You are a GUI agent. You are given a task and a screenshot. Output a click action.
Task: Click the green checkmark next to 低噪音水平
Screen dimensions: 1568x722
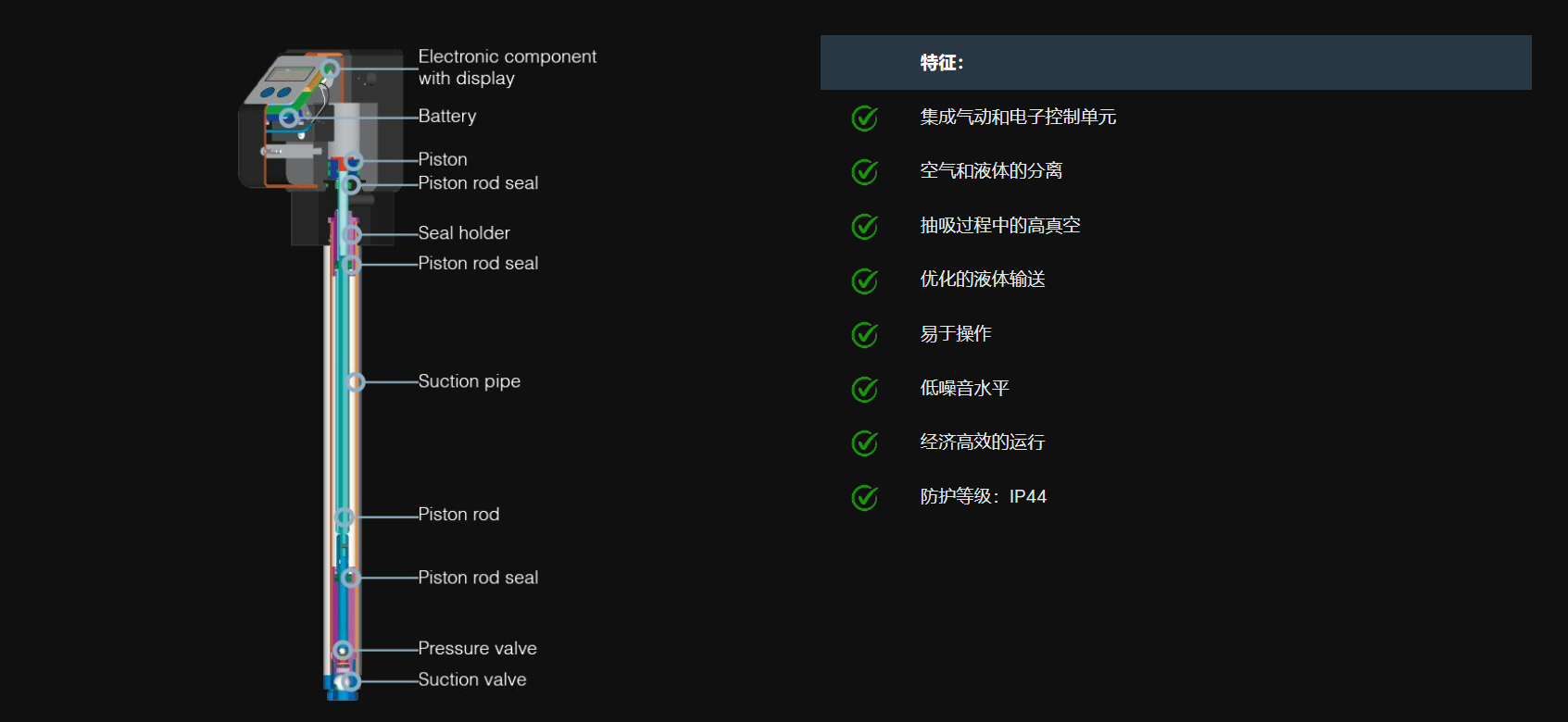(865, 389)
